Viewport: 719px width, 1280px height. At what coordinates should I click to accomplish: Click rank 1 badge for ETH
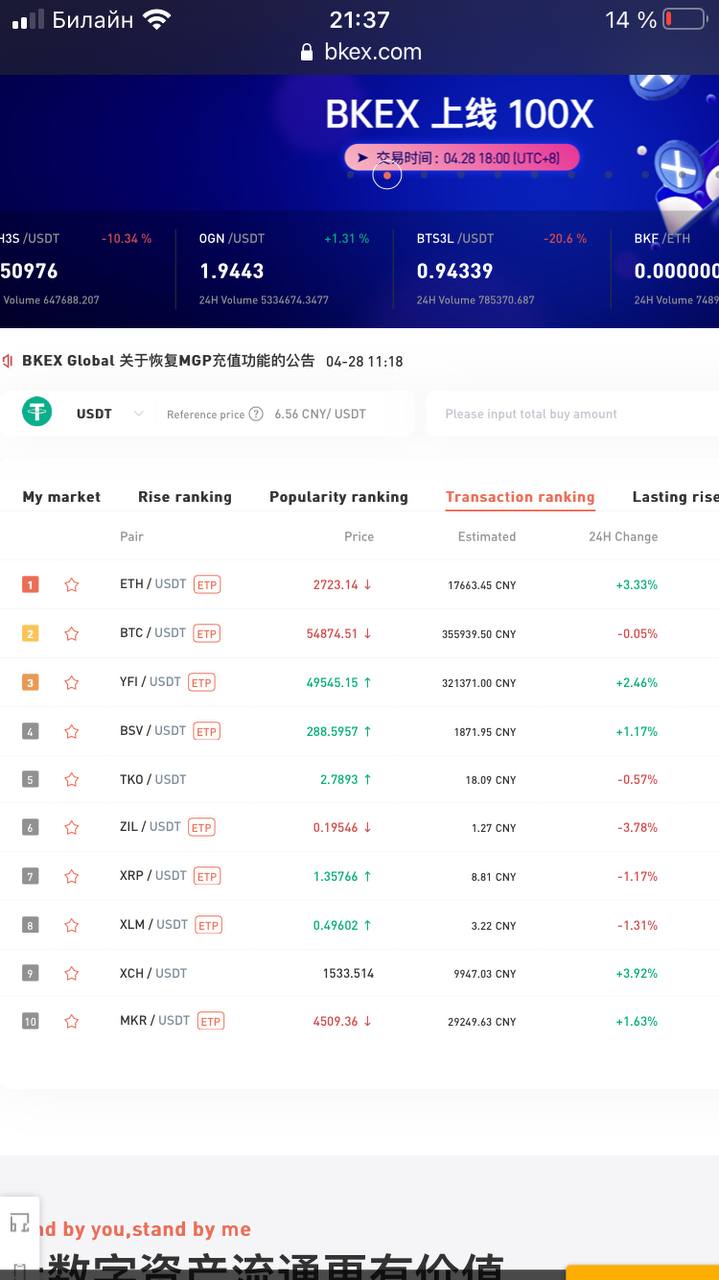click(31, 585)
